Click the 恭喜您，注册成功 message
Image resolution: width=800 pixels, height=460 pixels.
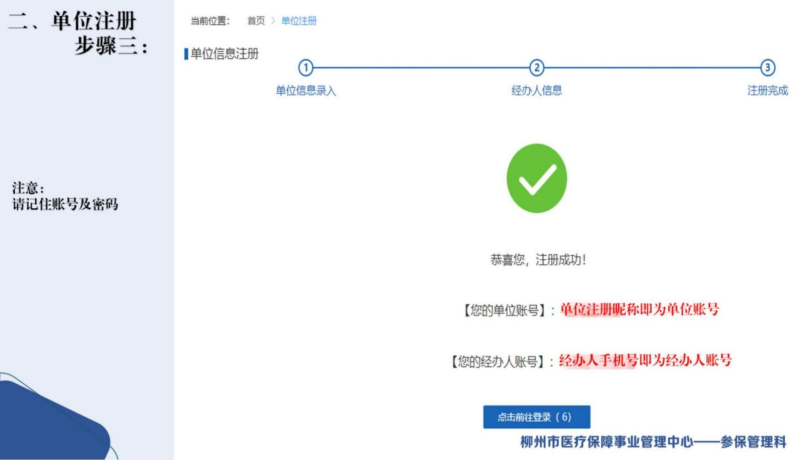[x=537, y=260]
